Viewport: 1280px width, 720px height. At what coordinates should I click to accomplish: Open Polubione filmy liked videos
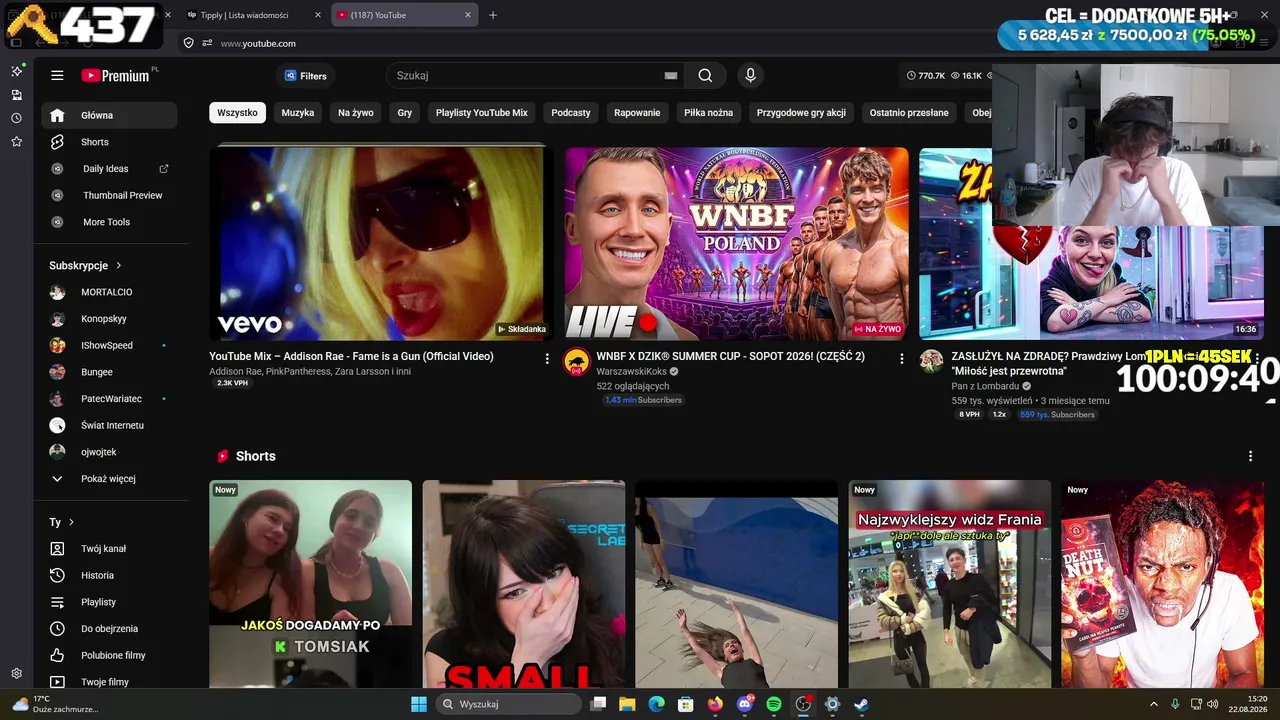click(110, 656)
